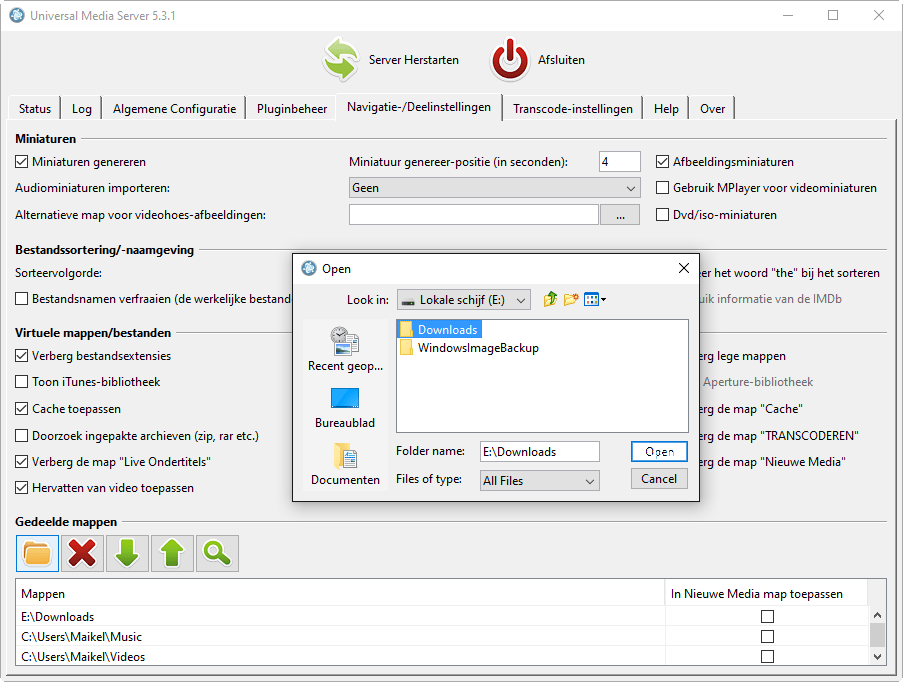Check Nieuwe Media box for E:\Downloads
Image resolution: width=903 pixels, height=682 pixels.
pos(767,617)
